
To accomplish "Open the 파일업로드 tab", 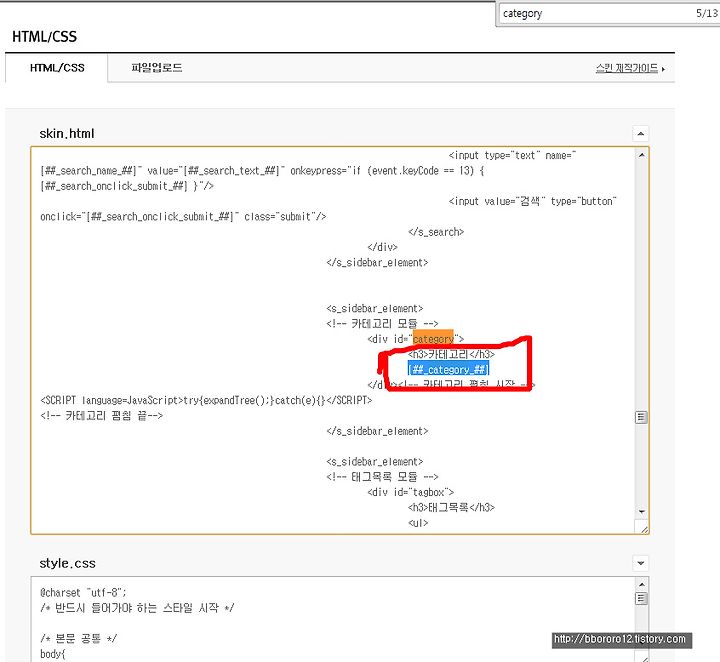I will click(x=157, y=68).
